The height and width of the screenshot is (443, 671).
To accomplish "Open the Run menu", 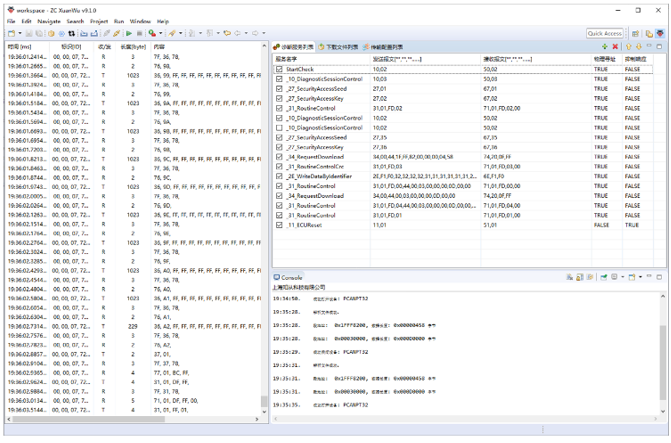I will (119, 21).
